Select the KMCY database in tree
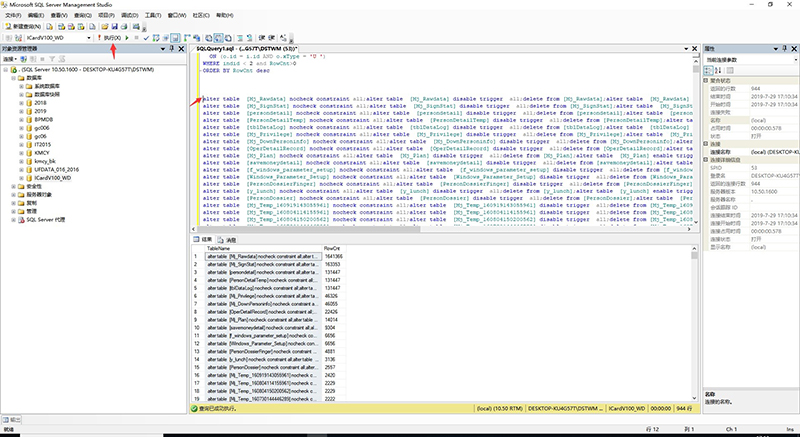Image resolution: width=800 pixels, height=437 pixels. 42,153
